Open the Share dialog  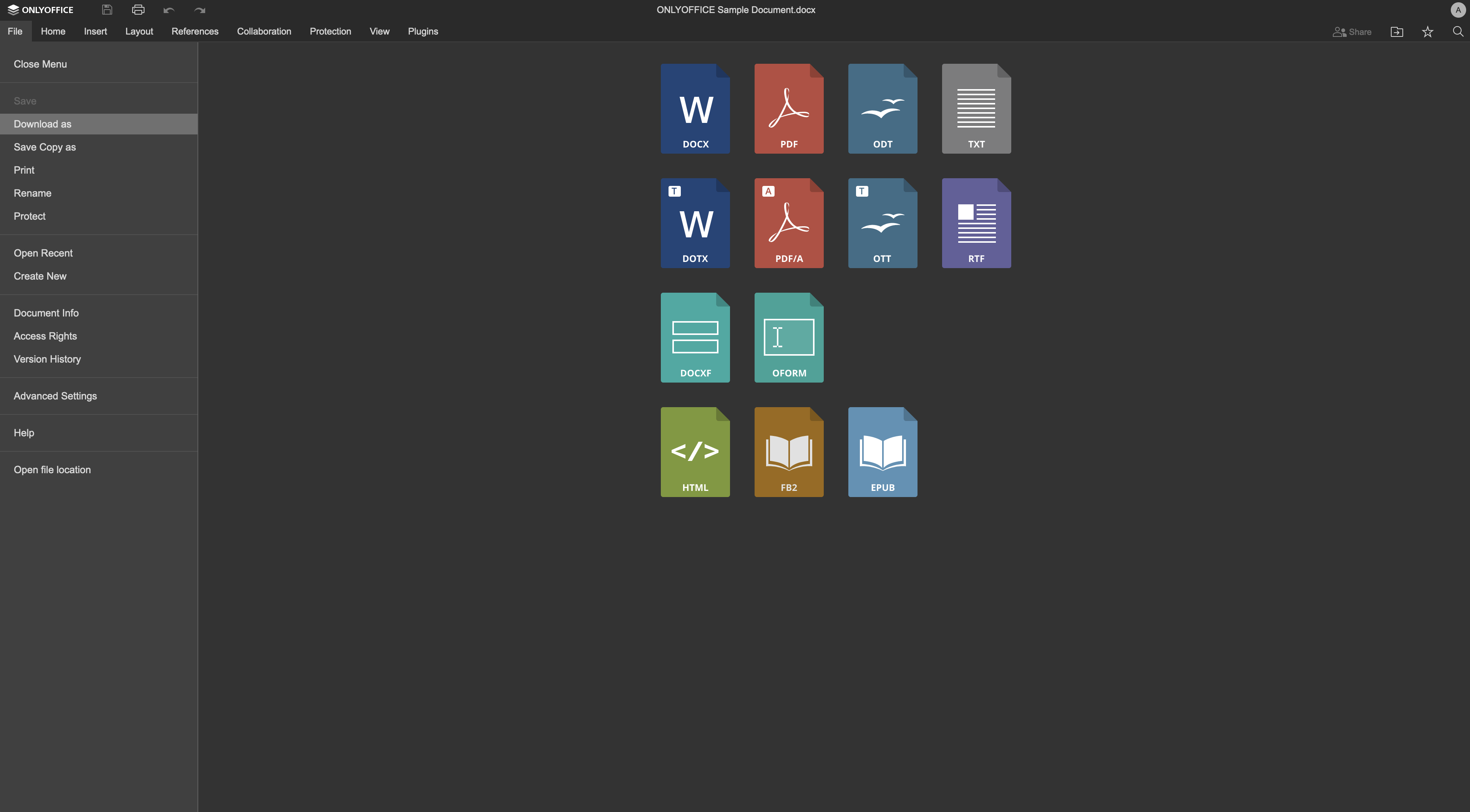[x=1352, y=32]
